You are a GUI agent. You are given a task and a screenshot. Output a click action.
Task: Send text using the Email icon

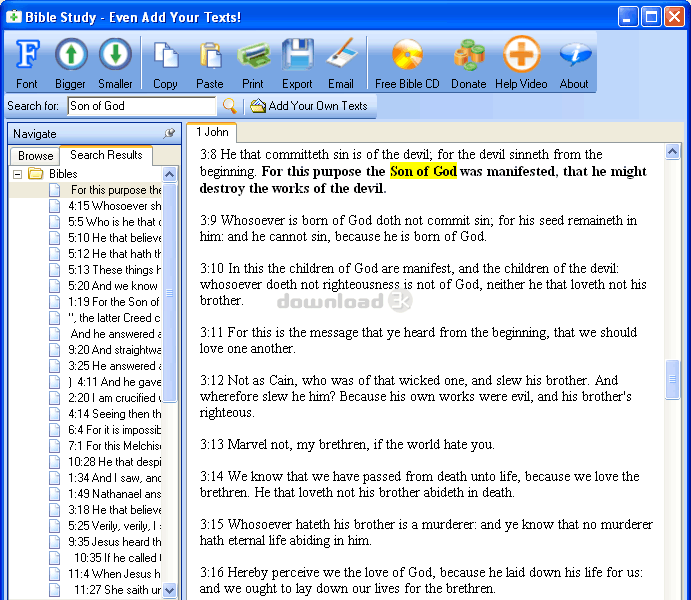click(x=341, y=54)
